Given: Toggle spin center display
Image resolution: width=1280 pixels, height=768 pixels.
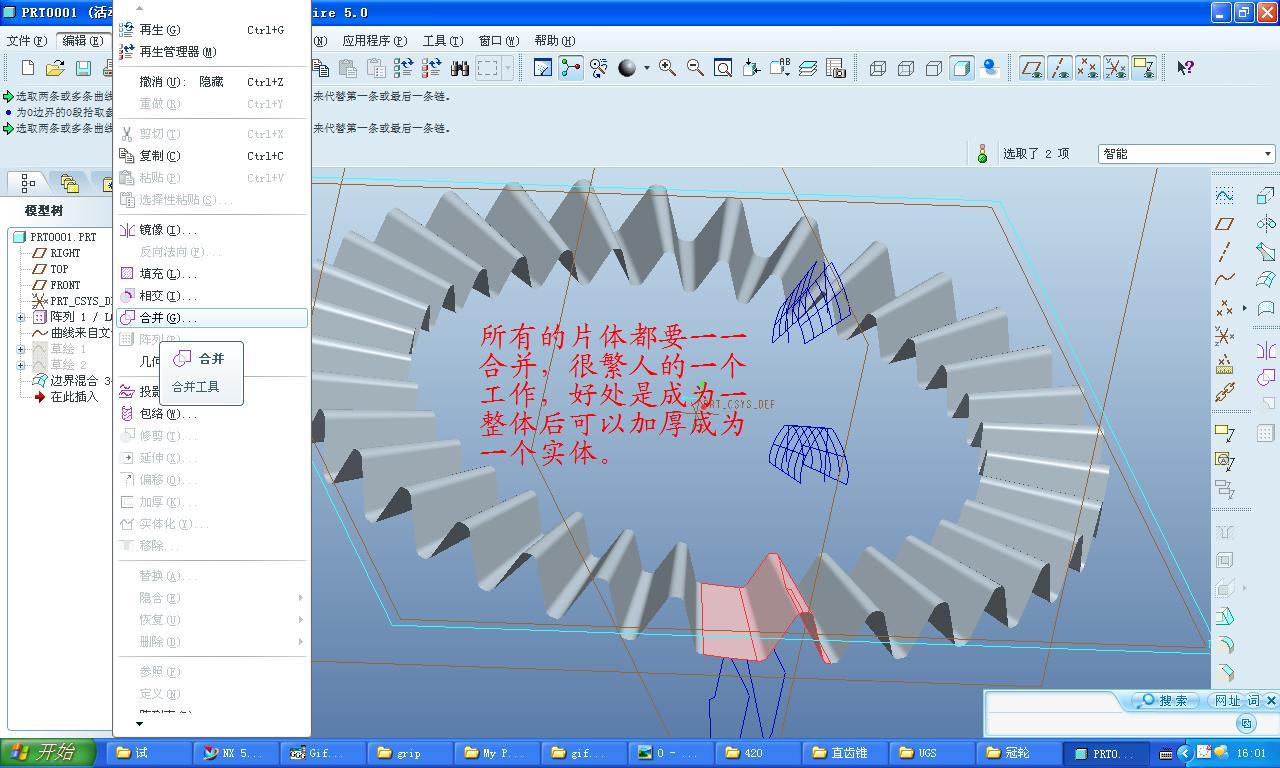Looking at the screenshot, I should click(x=571, y=68).
